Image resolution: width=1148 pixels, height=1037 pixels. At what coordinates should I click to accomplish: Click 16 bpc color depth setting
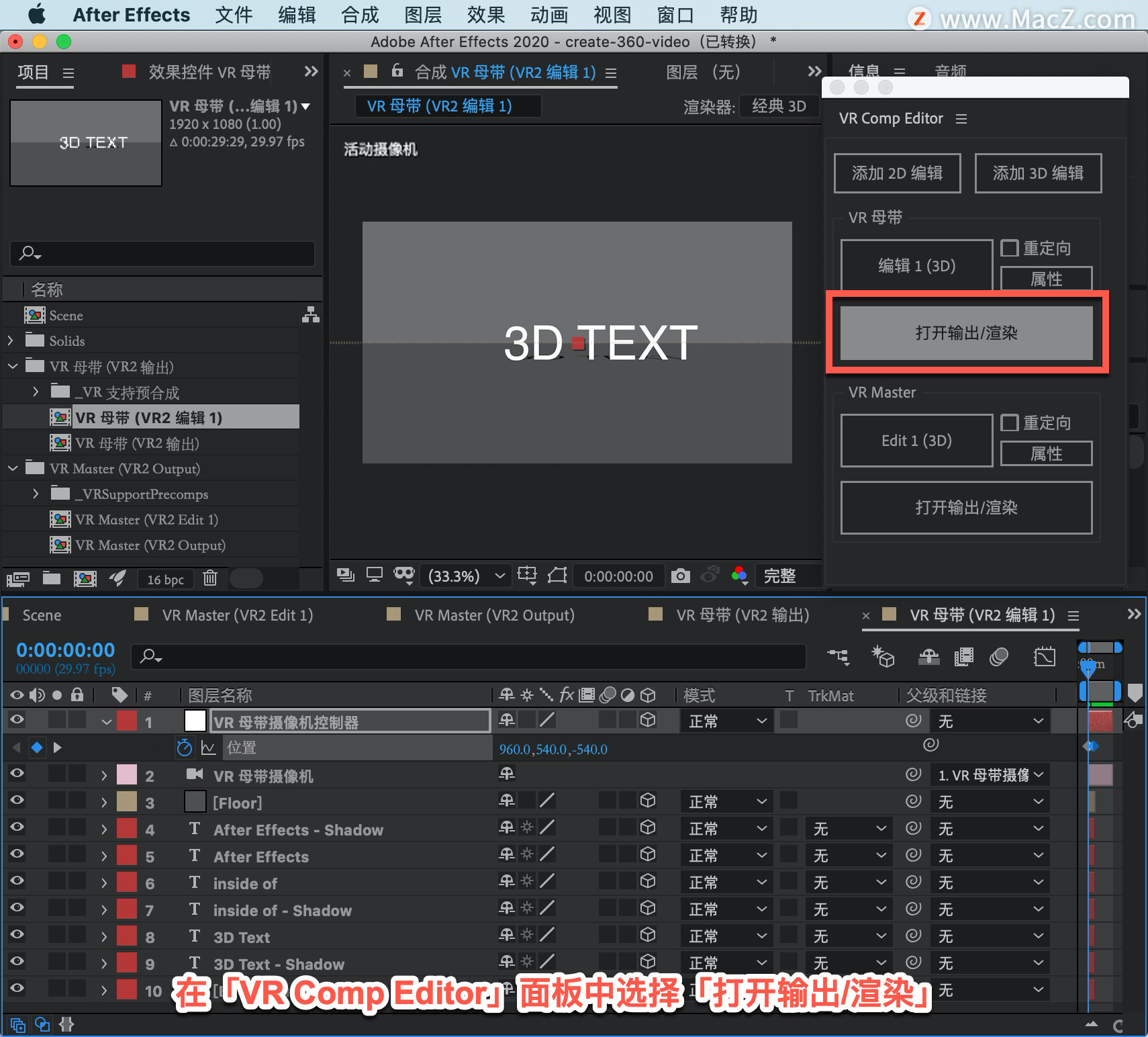point(165,579)
